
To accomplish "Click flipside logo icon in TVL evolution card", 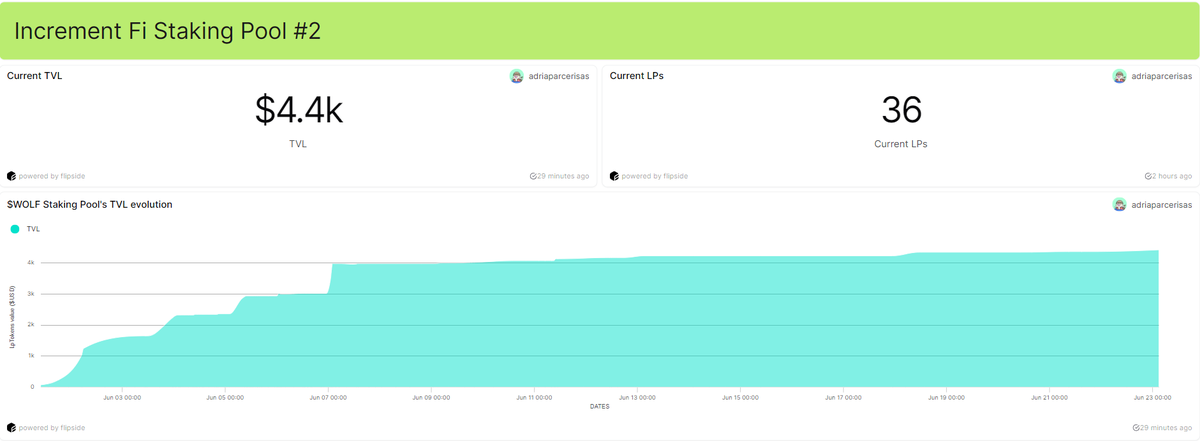I will [x=11, y=427].
